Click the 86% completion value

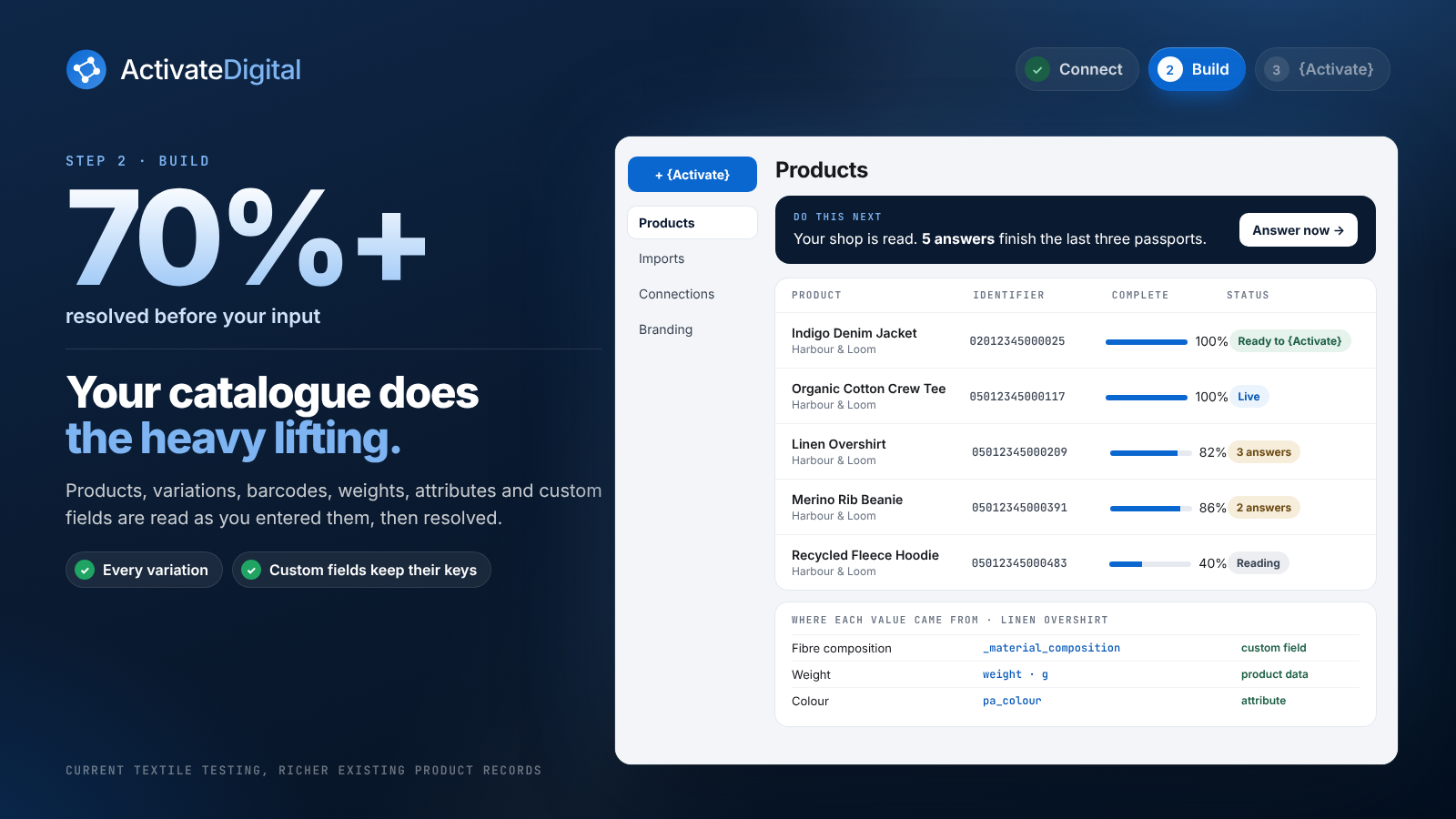click(1213, 508)
